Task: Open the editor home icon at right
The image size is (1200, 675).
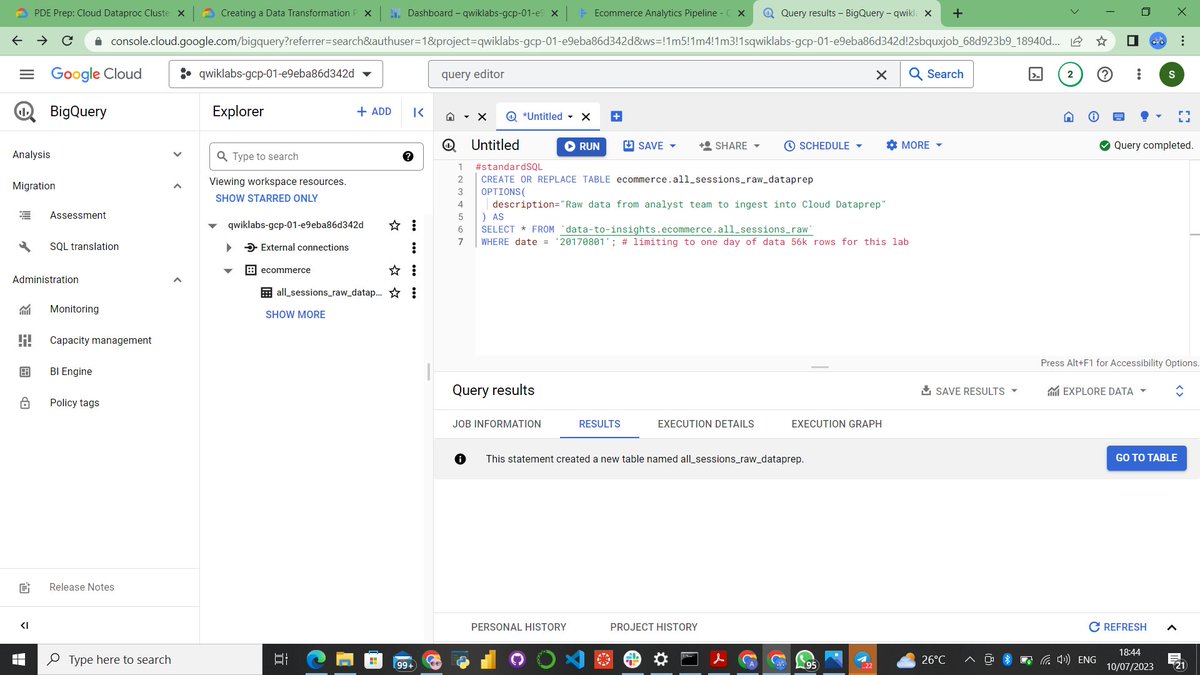Action: [1069, 116]
